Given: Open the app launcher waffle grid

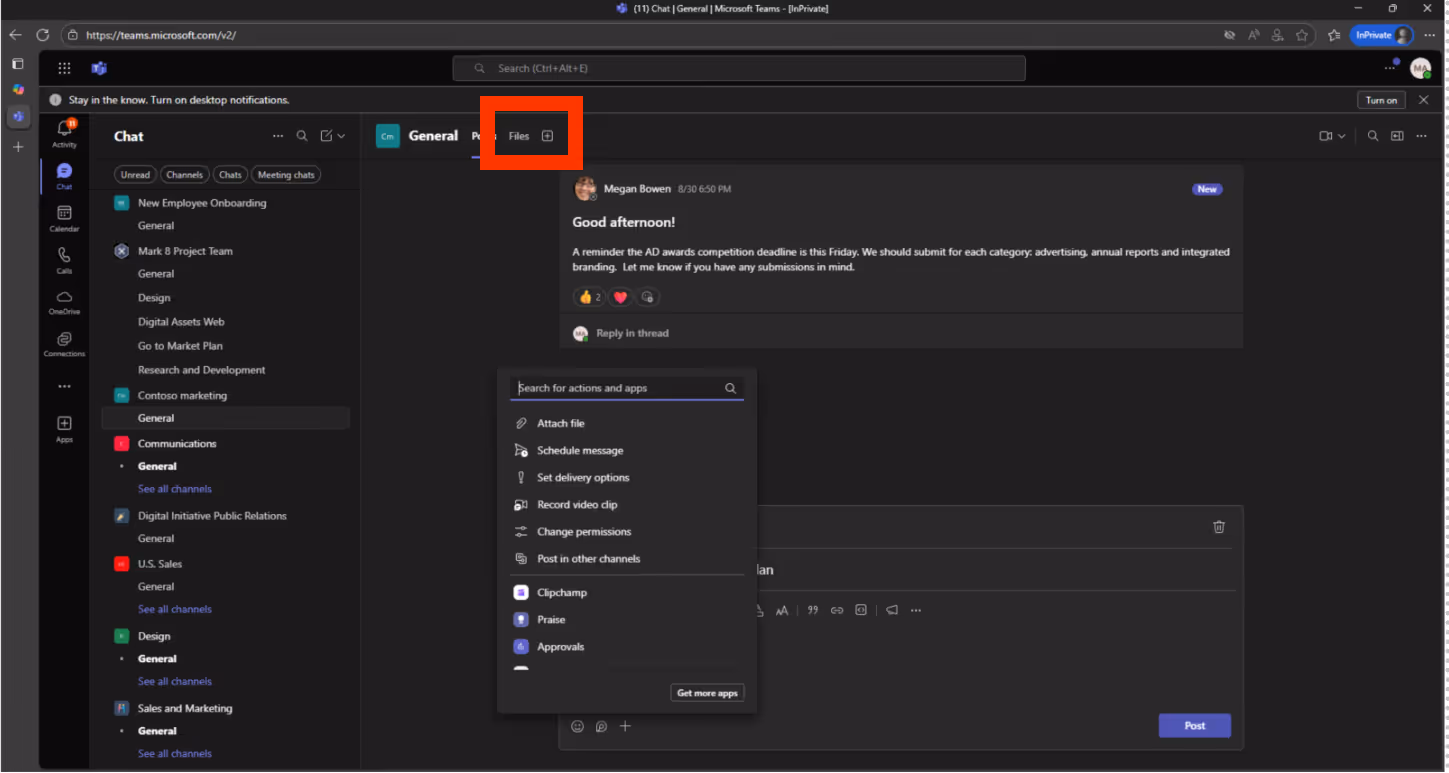Looking at the screenshot, I should point(64,68).
